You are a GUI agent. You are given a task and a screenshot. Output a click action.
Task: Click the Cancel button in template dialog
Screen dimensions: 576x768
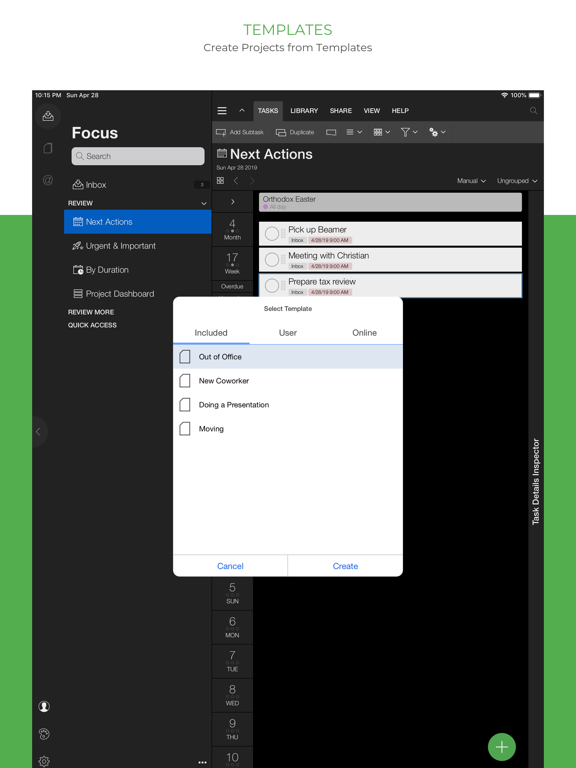[x=230, y=566]
